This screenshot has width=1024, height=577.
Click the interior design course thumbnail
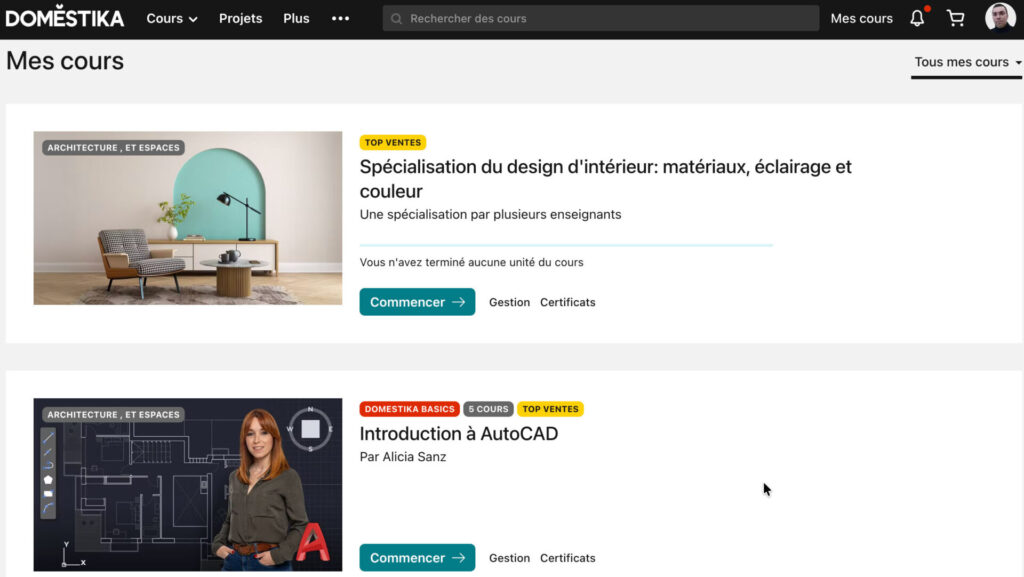click(x=188, y=218)
